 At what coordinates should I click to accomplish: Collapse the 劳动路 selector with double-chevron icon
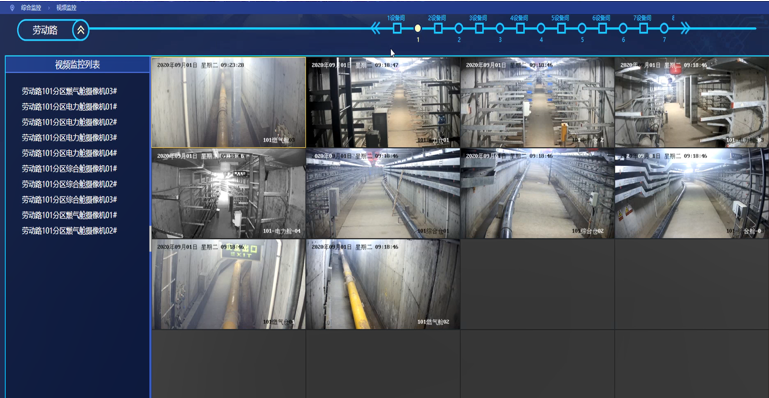(81, 30)
